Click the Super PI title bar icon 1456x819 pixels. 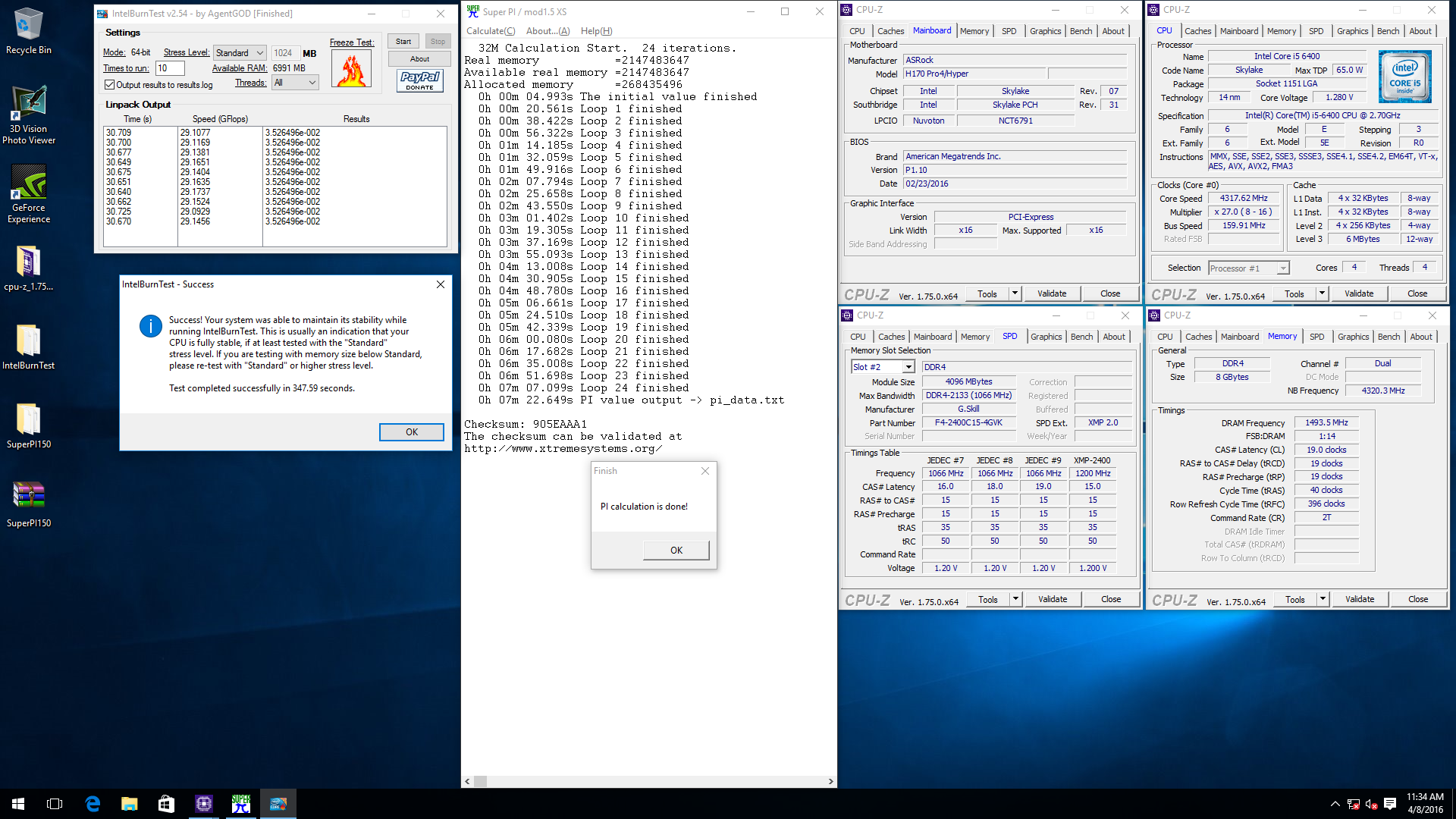click(473, 11)
